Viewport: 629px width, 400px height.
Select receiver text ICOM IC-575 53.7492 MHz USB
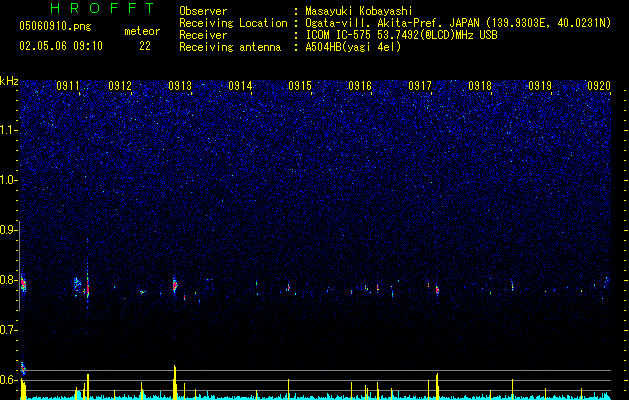(x=401, y=35)
